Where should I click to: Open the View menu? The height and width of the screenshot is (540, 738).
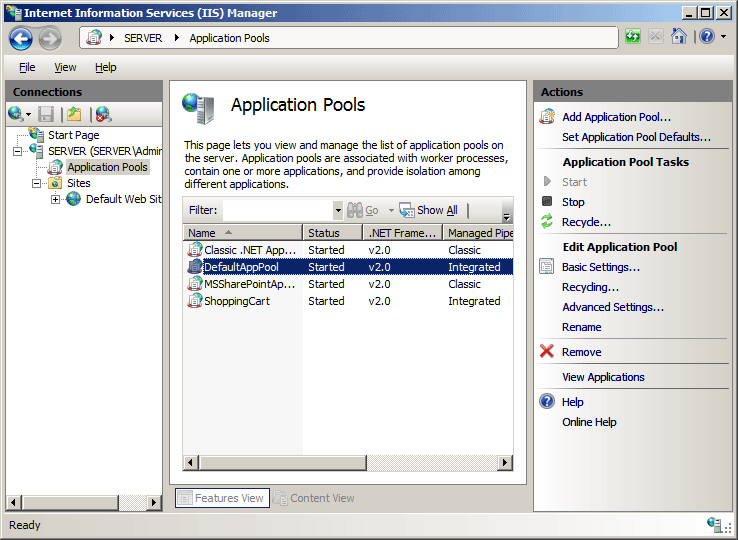pyautogui.click(x=65, y=67)
